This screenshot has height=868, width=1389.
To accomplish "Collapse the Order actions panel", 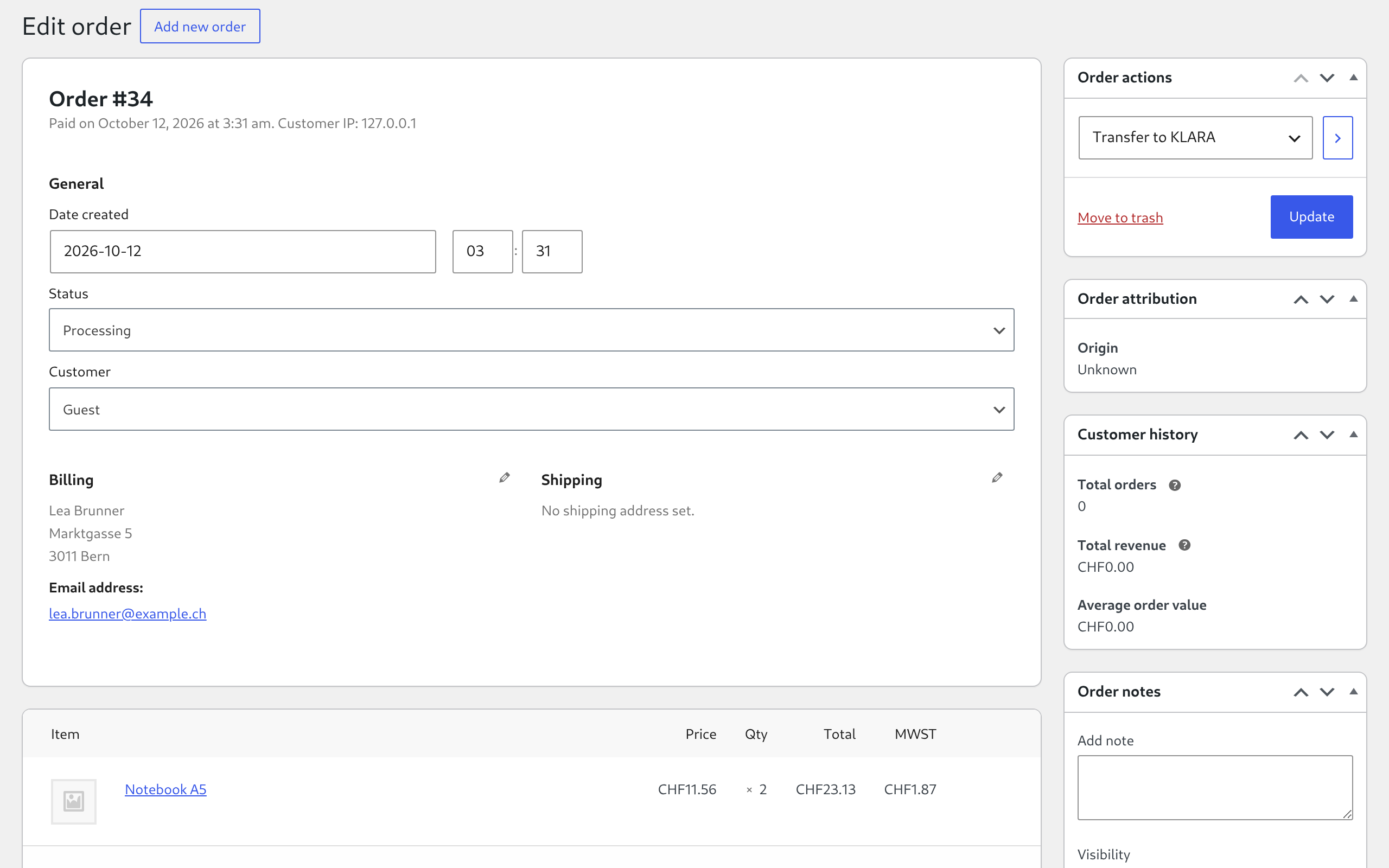I will 1353,78.
